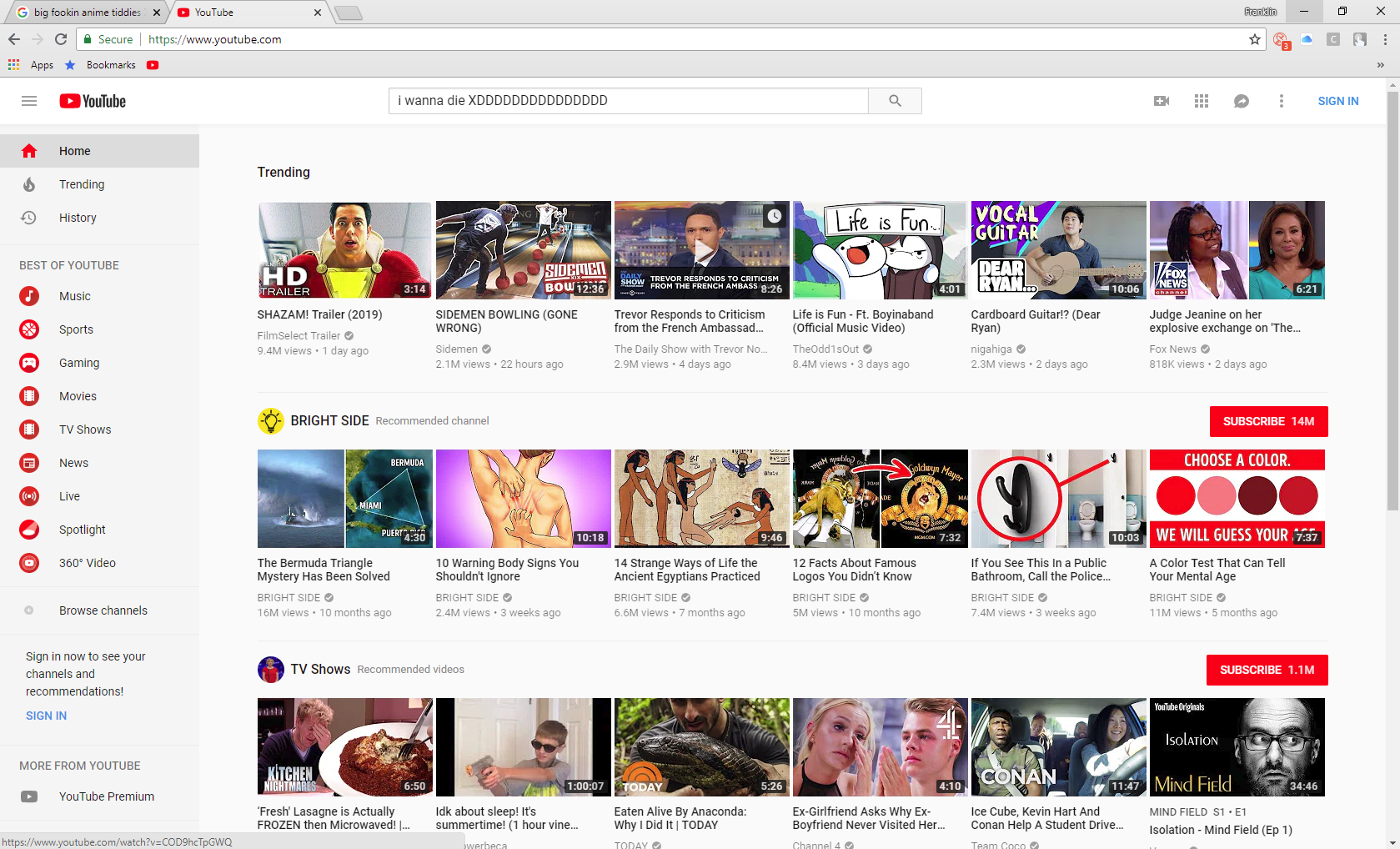Open the 360° Video channel icon
This screenshot has width=1400, height=849.
pos(29,563)
